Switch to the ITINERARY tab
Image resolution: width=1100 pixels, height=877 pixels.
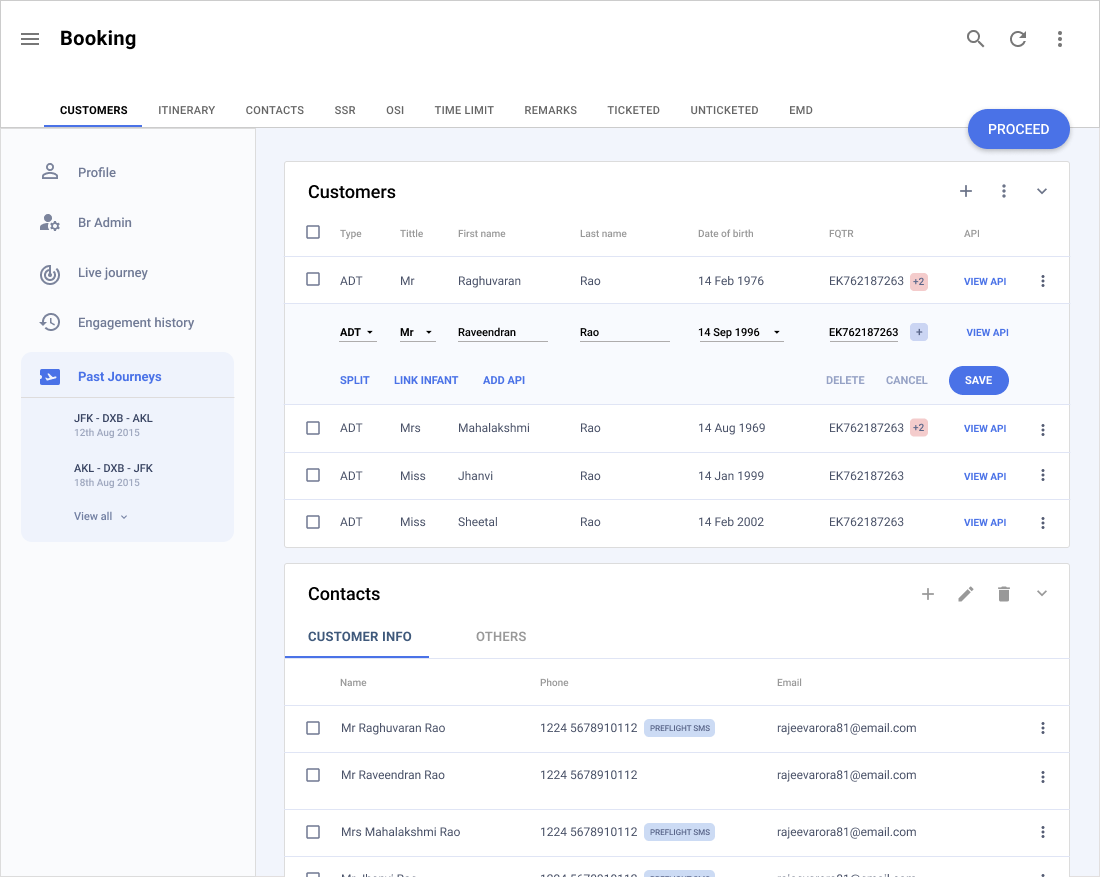(x=187, y=110)
